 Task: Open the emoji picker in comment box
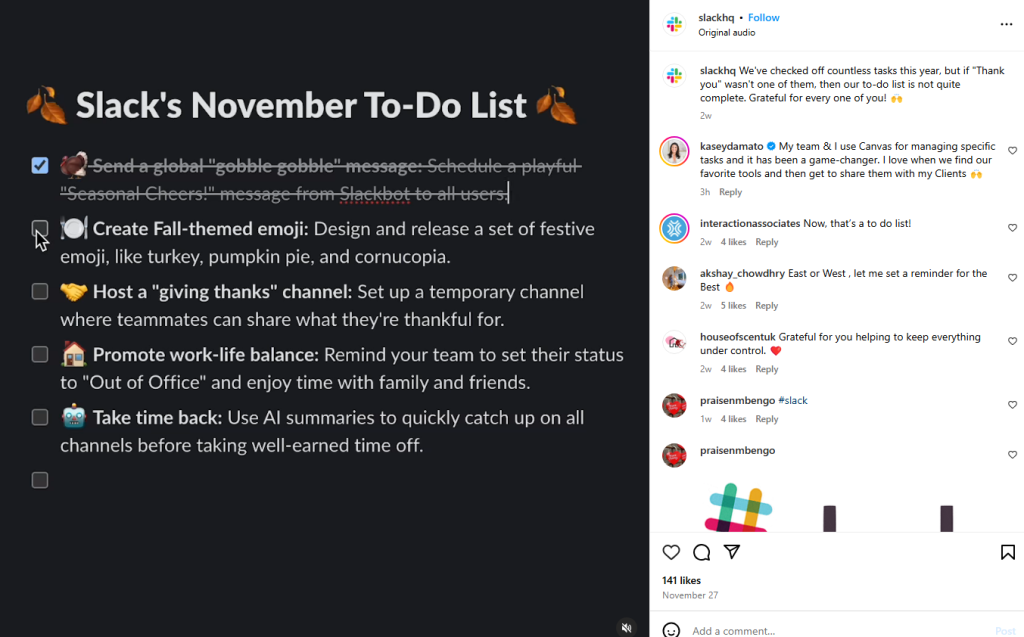672,631
